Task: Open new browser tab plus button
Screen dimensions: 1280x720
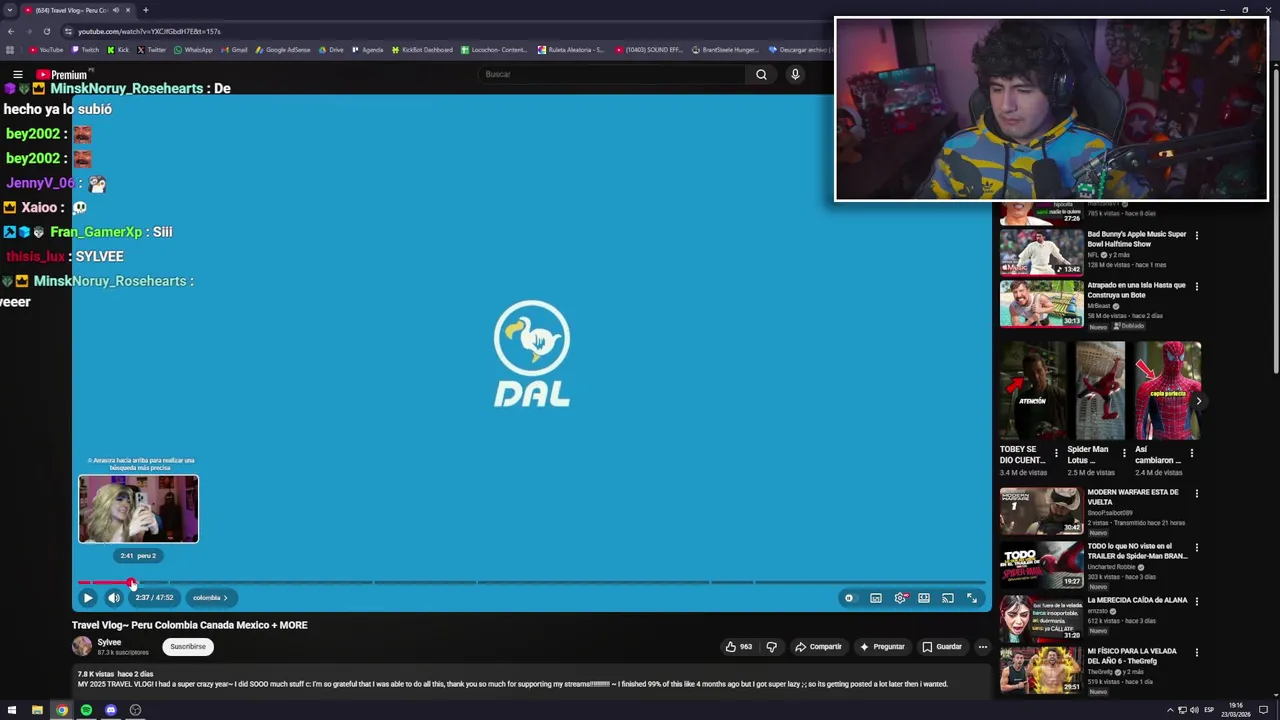Action: pyautogui.click(x=146, y=10)
